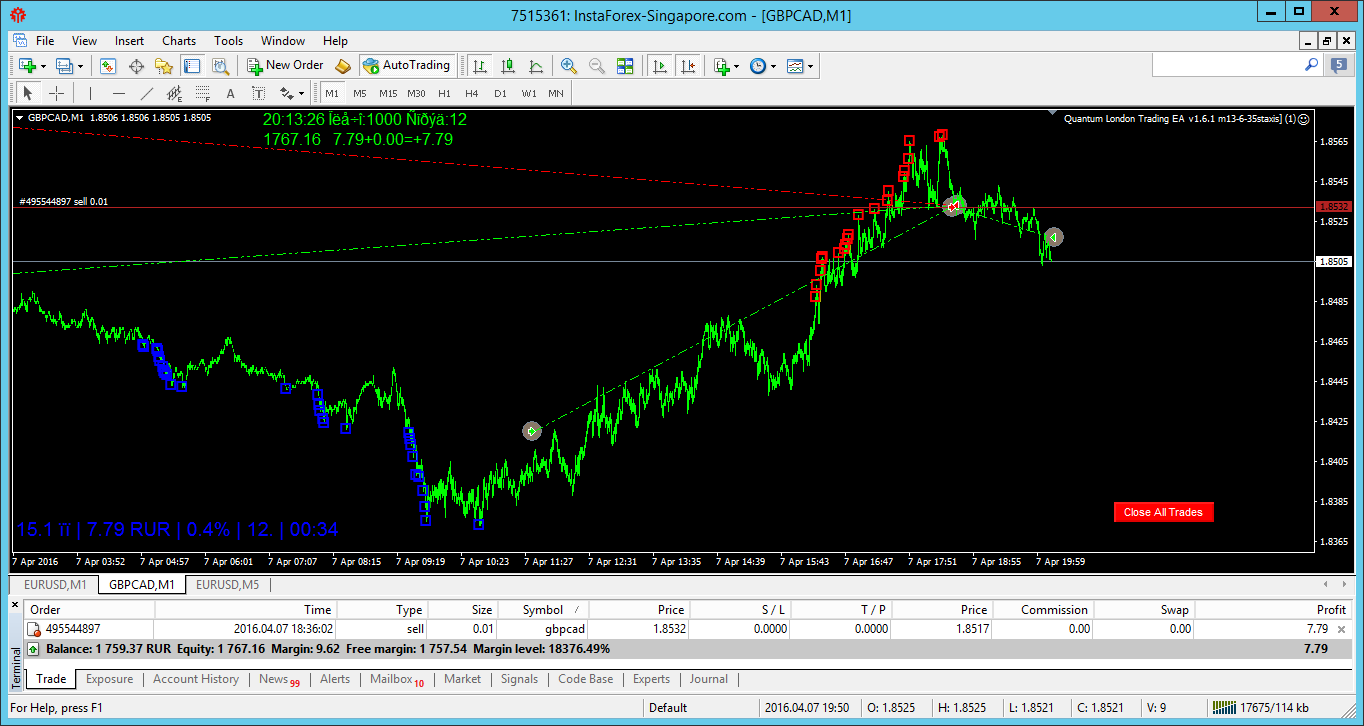1364x726 pixels.
Task: Toggle the Navigator folder-star icon
Action: [164, 66]
